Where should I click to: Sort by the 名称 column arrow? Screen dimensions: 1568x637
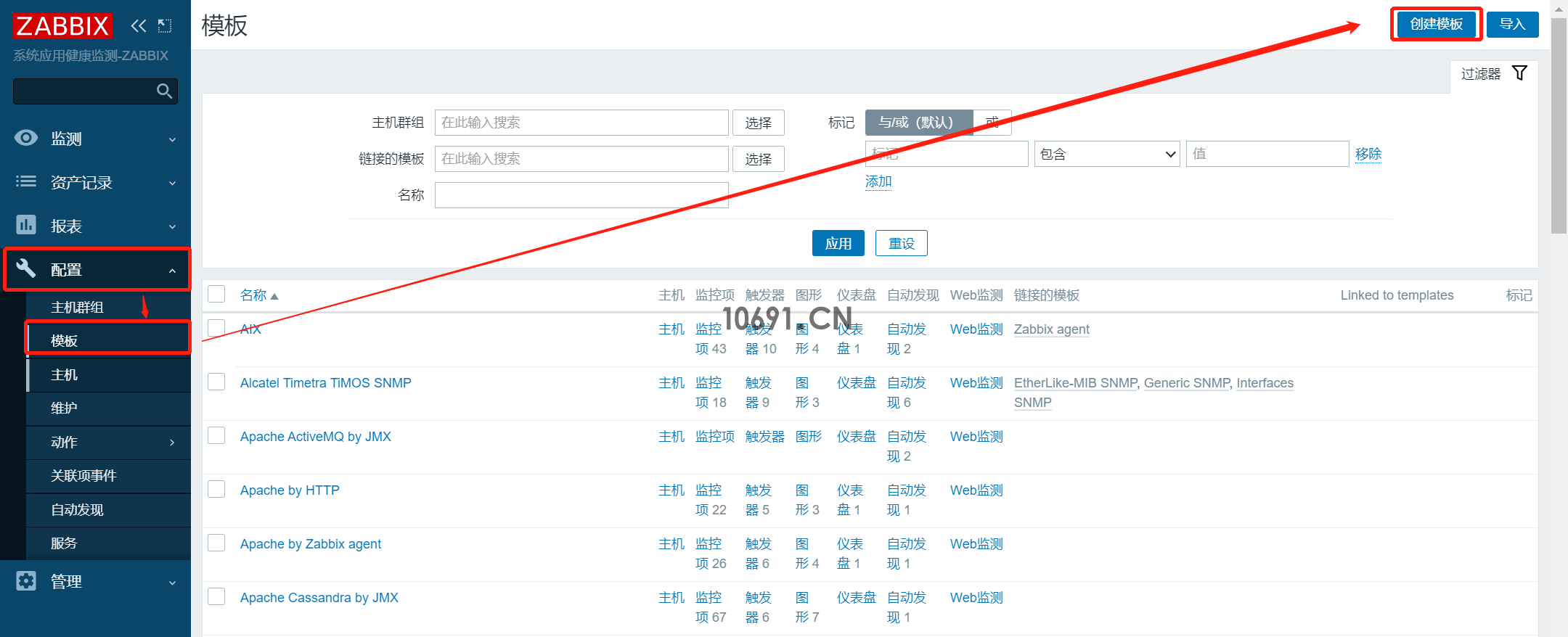tap(274, 296)
